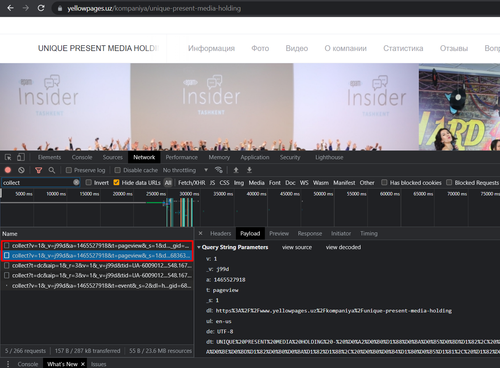Screen dimensions: 500x368
Task: Clear the network log icon
Action: [21, 170]
